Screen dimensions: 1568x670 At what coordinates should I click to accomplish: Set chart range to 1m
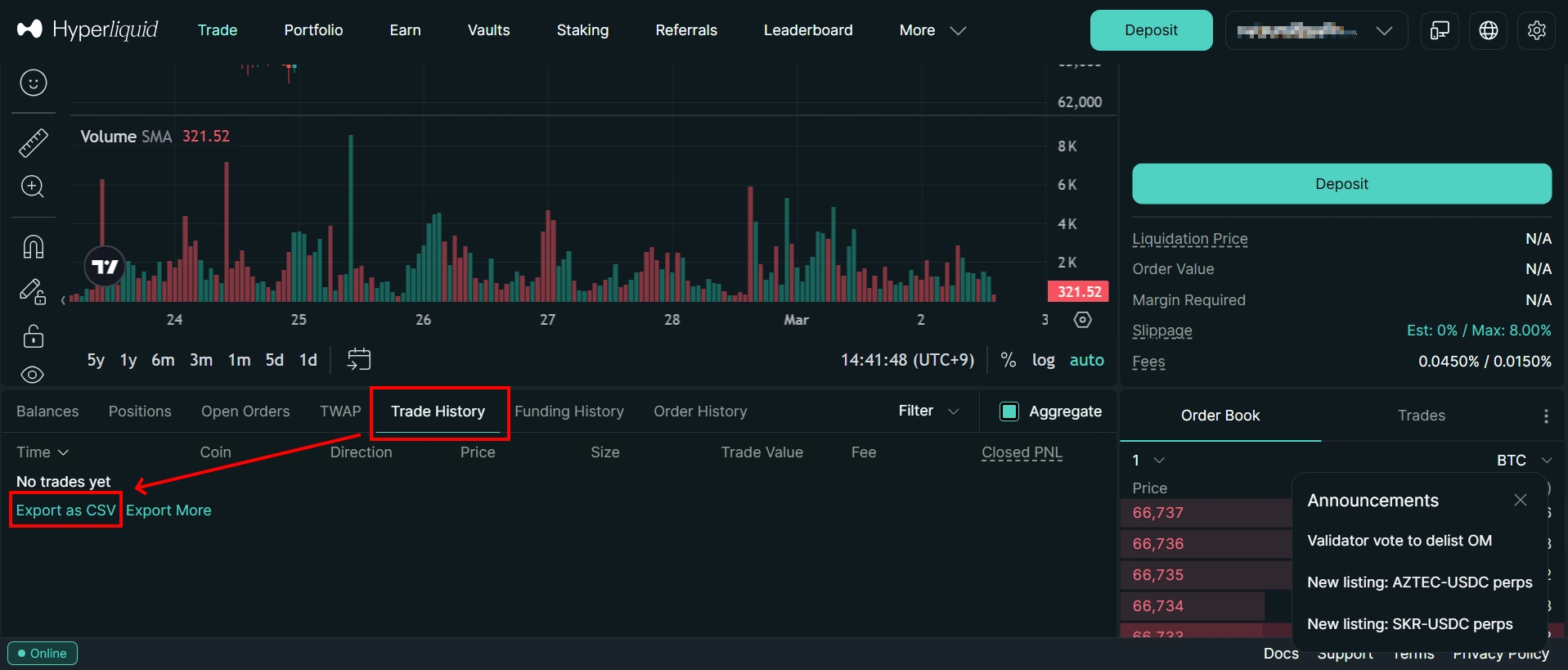[x=239, y=360]
